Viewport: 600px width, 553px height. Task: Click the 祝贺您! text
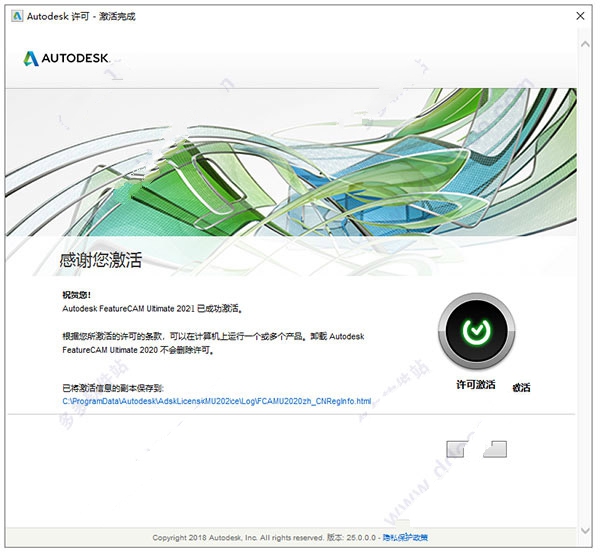pos(77,295)
